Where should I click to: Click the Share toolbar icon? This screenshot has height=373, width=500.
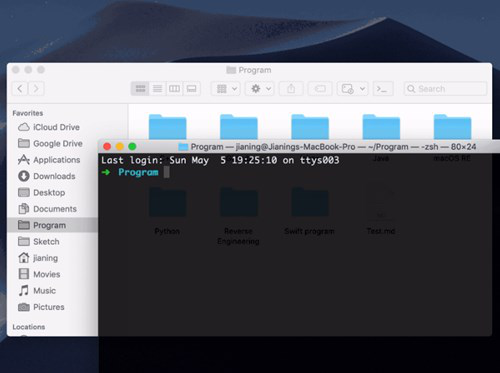[291, 89]
